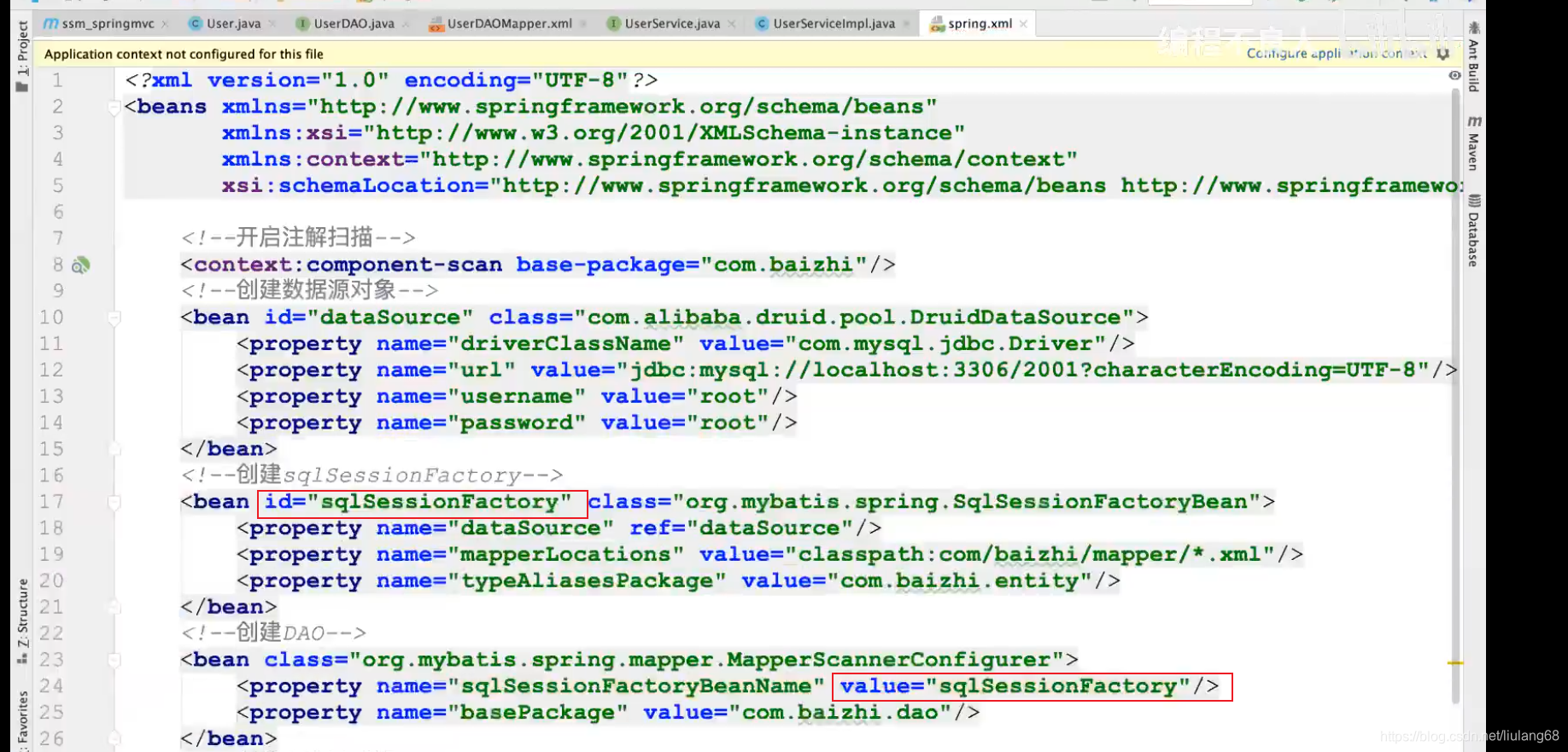1568x752 pixels.
Task: Click the Spring component-scan gutter icon on line 8
Action: tap(80, 265)
